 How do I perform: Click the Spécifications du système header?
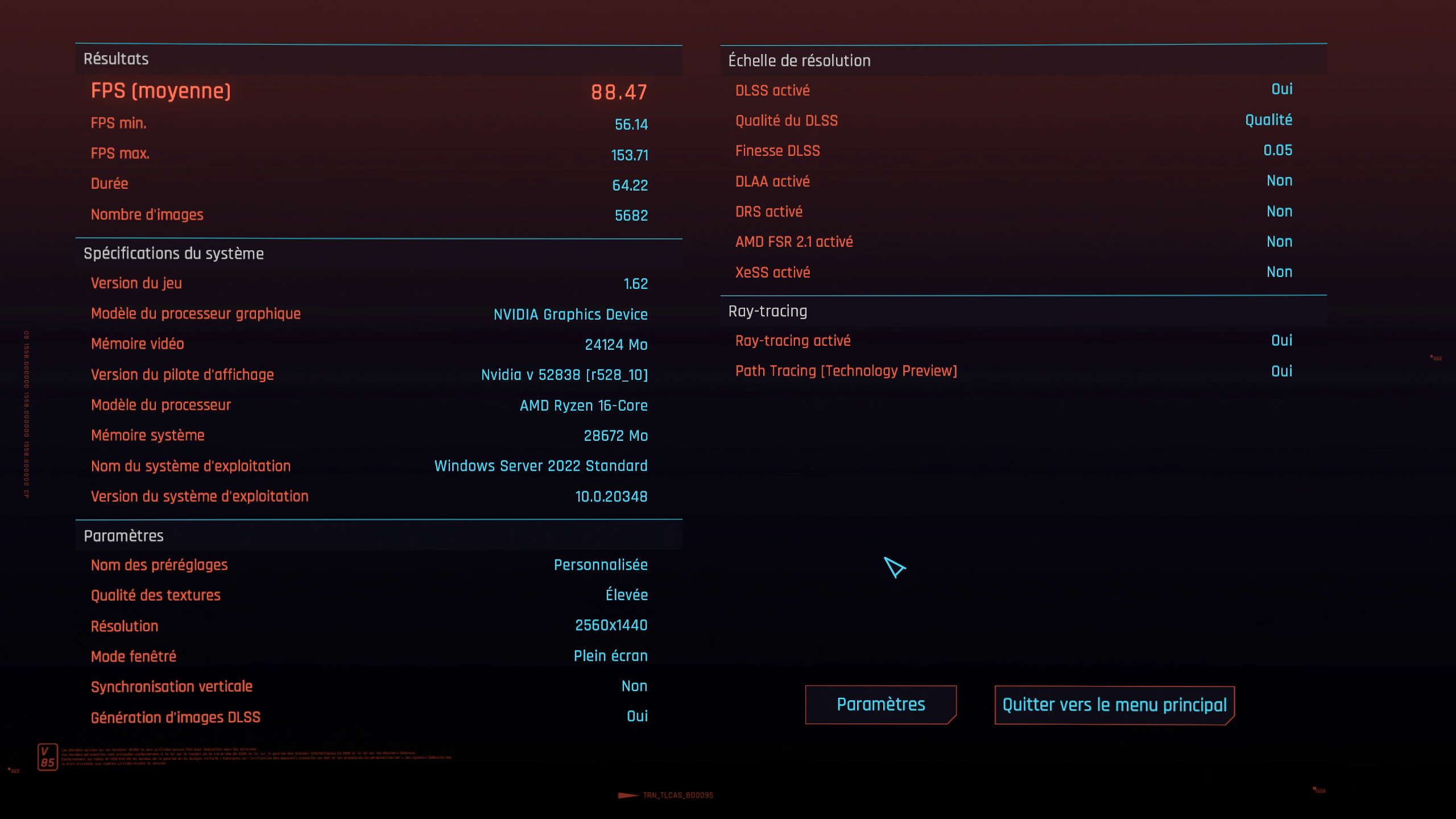pyautogui.click(x=173, y=254)
